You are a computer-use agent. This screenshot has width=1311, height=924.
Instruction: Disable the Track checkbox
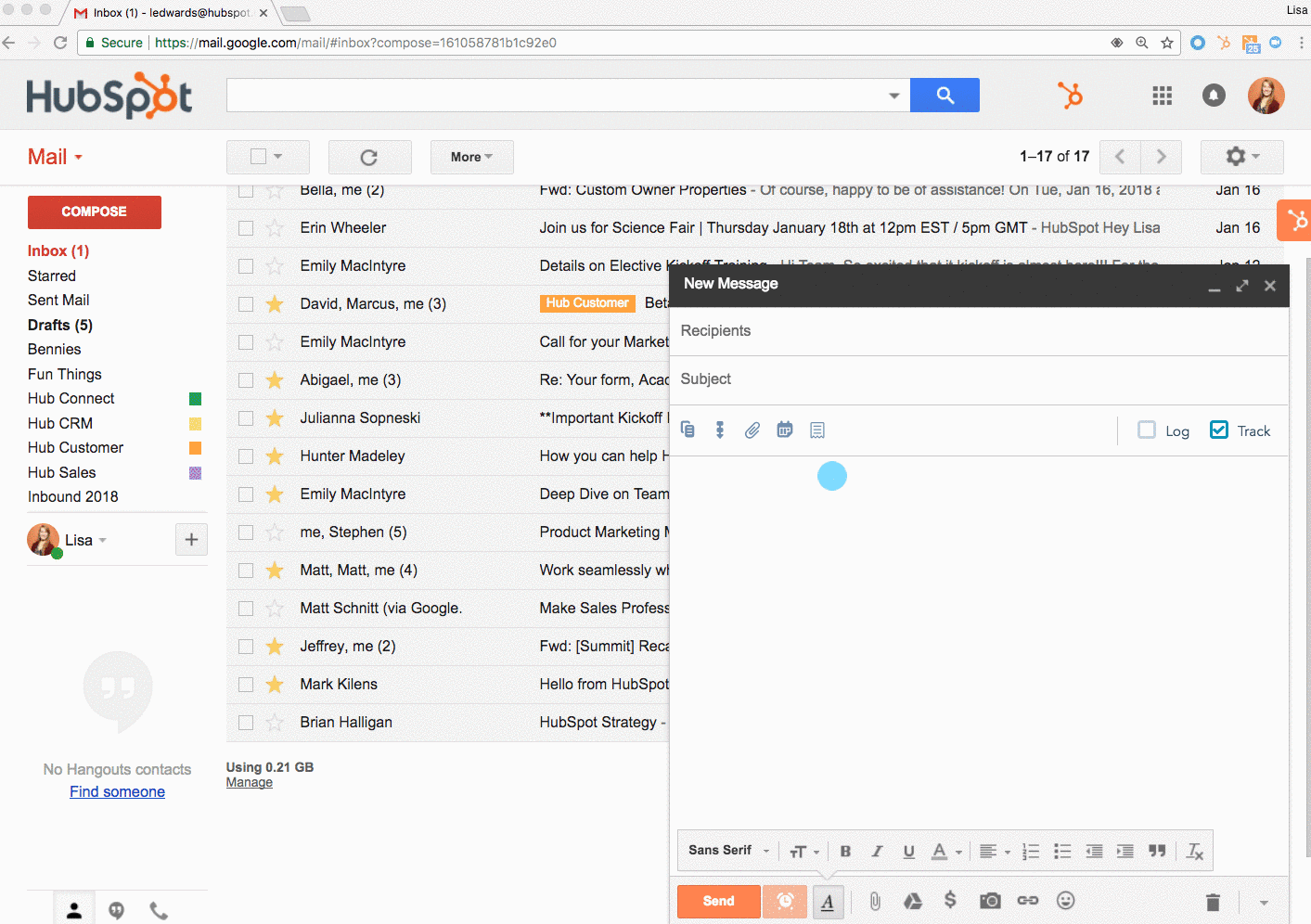tap(1218, 430)
